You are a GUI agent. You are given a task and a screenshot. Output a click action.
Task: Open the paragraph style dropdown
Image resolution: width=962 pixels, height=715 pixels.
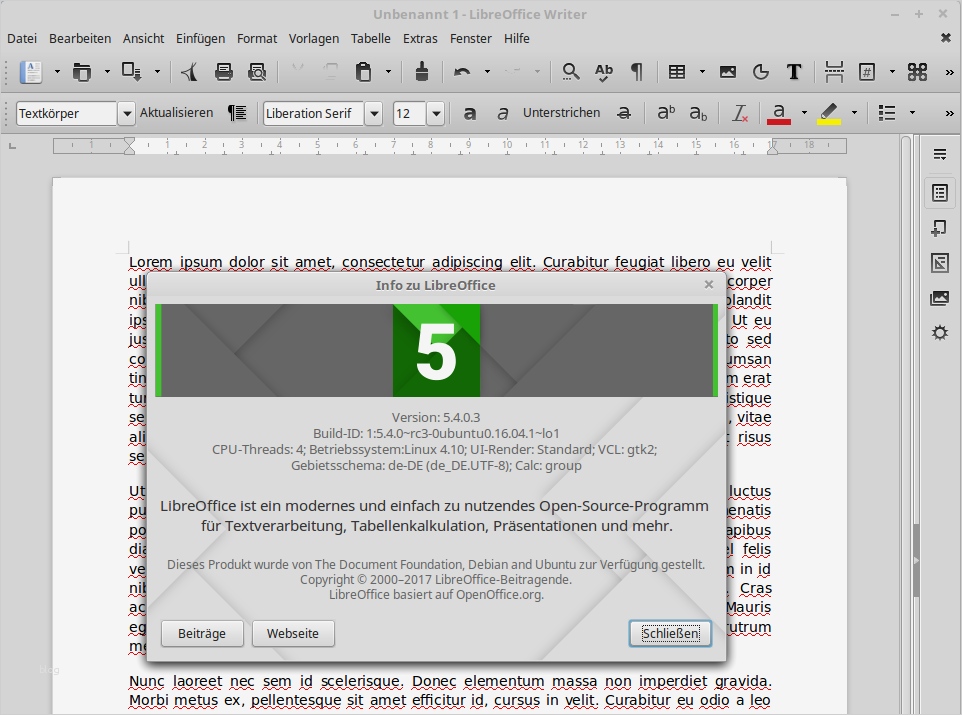[126, 114]
